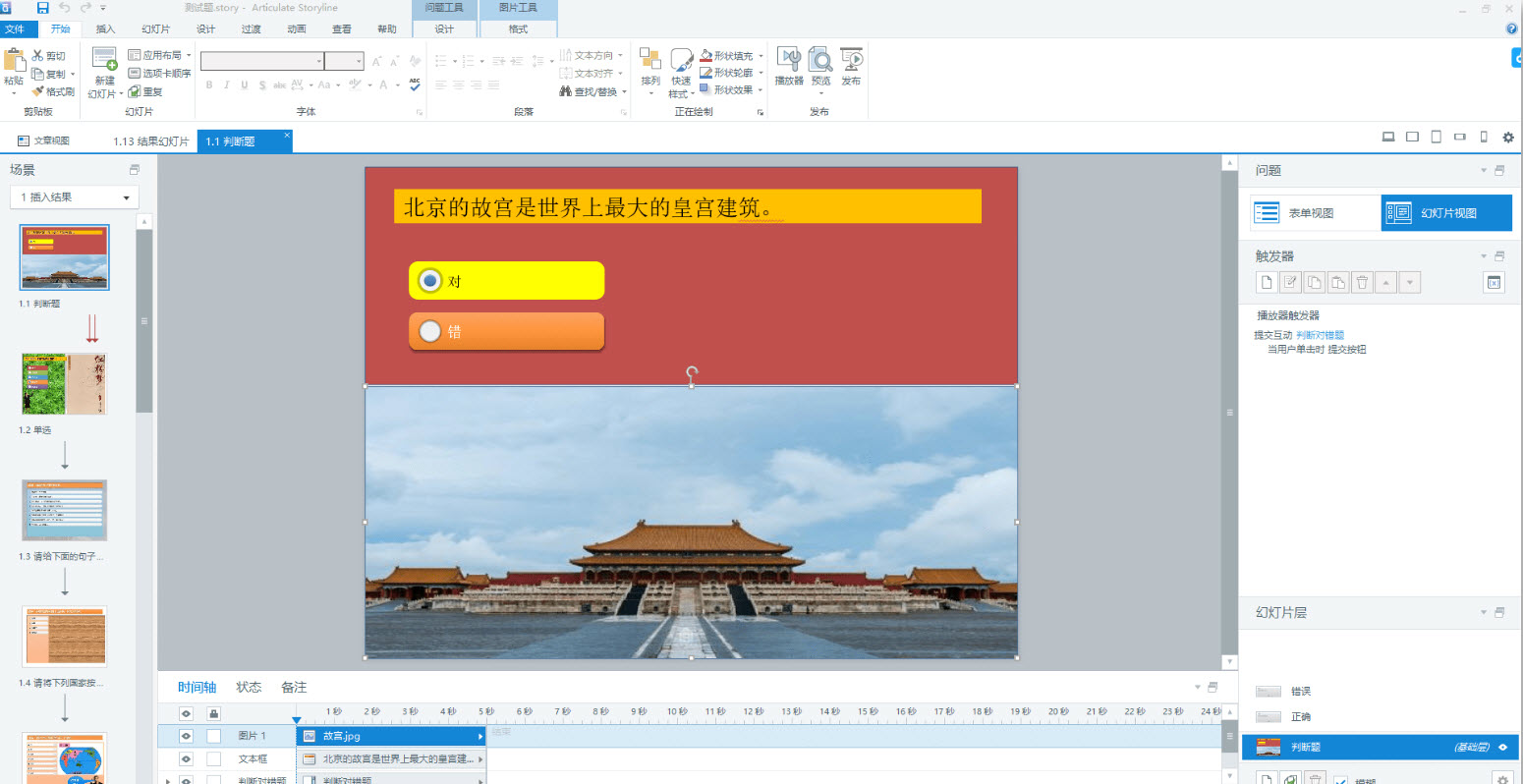The height and width of the screenshot is (784, 1523).
Task: Collapse the 问题 panel with its arrow
Action: coord(1484,171)
